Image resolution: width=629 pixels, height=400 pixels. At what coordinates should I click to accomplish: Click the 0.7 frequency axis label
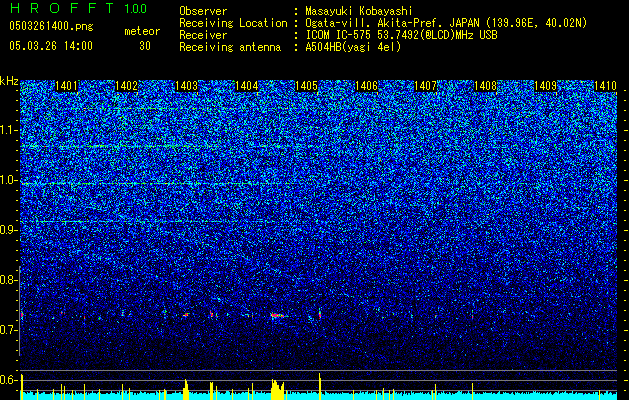(x=9, y=330)
